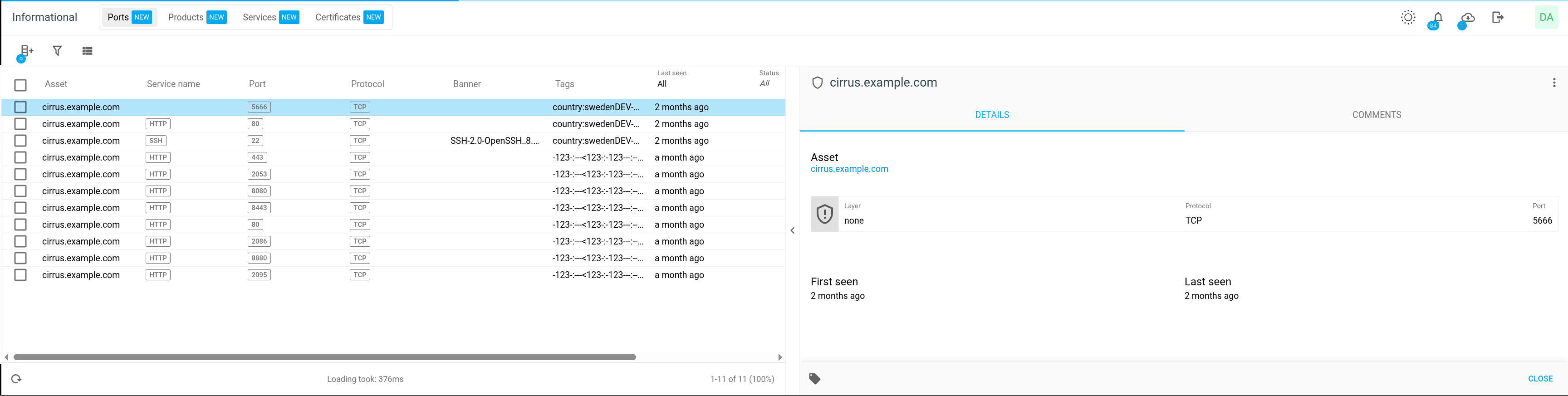This screenshot has width=1568, height=396.
Task: Click the cloud download icon
Action: click(1468, 18)
